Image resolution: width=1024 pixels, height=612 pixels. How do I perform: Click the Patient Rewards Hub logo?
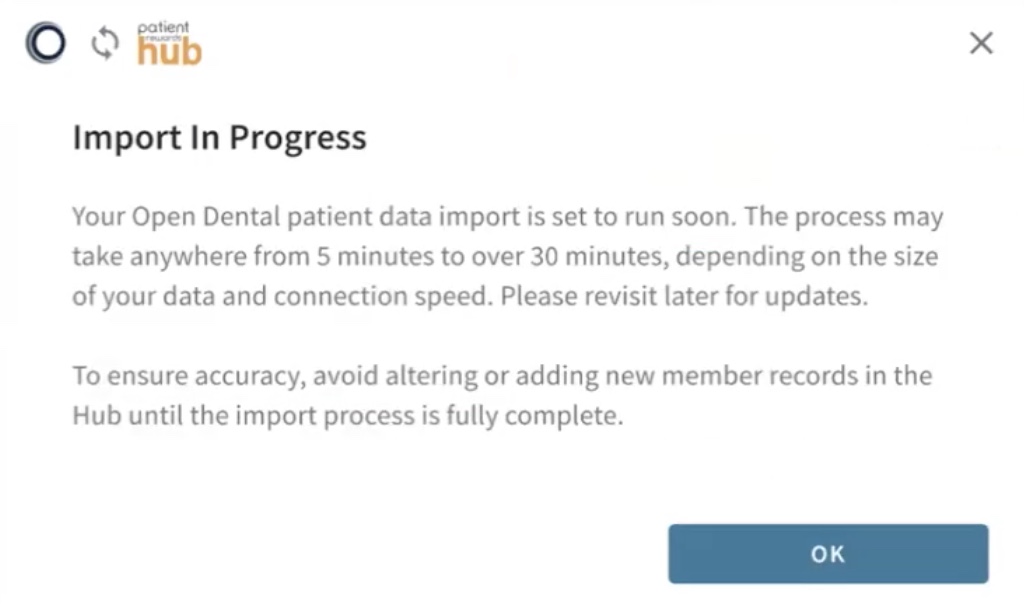(169, 43)
